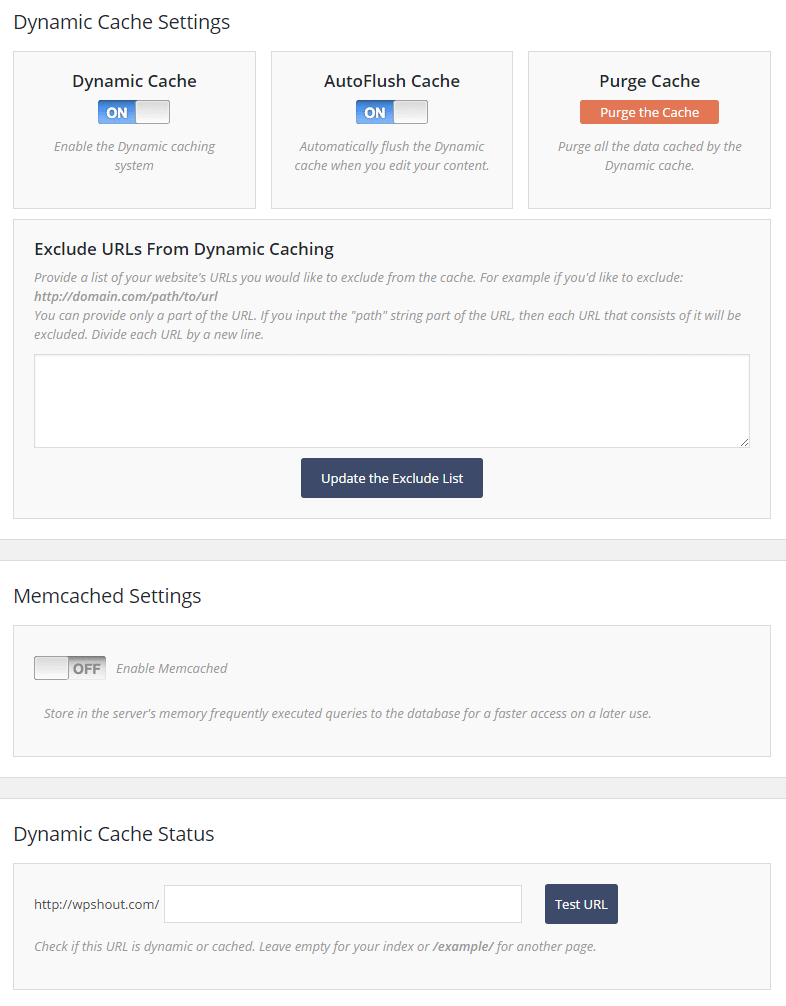
Task: Grab the exclude list textarea resize handle
Action: click(744, 441)
